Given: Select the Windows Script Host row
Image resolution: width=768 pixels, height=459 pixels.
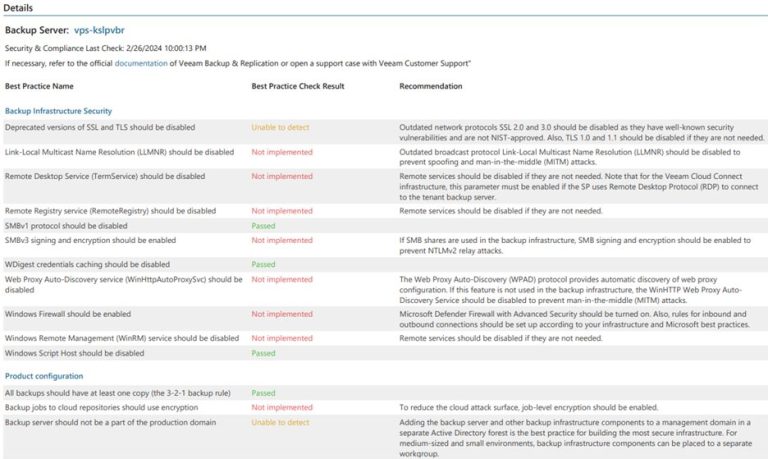Looking at the screenshot, I should pyautogui.click(x=75, y=353).
